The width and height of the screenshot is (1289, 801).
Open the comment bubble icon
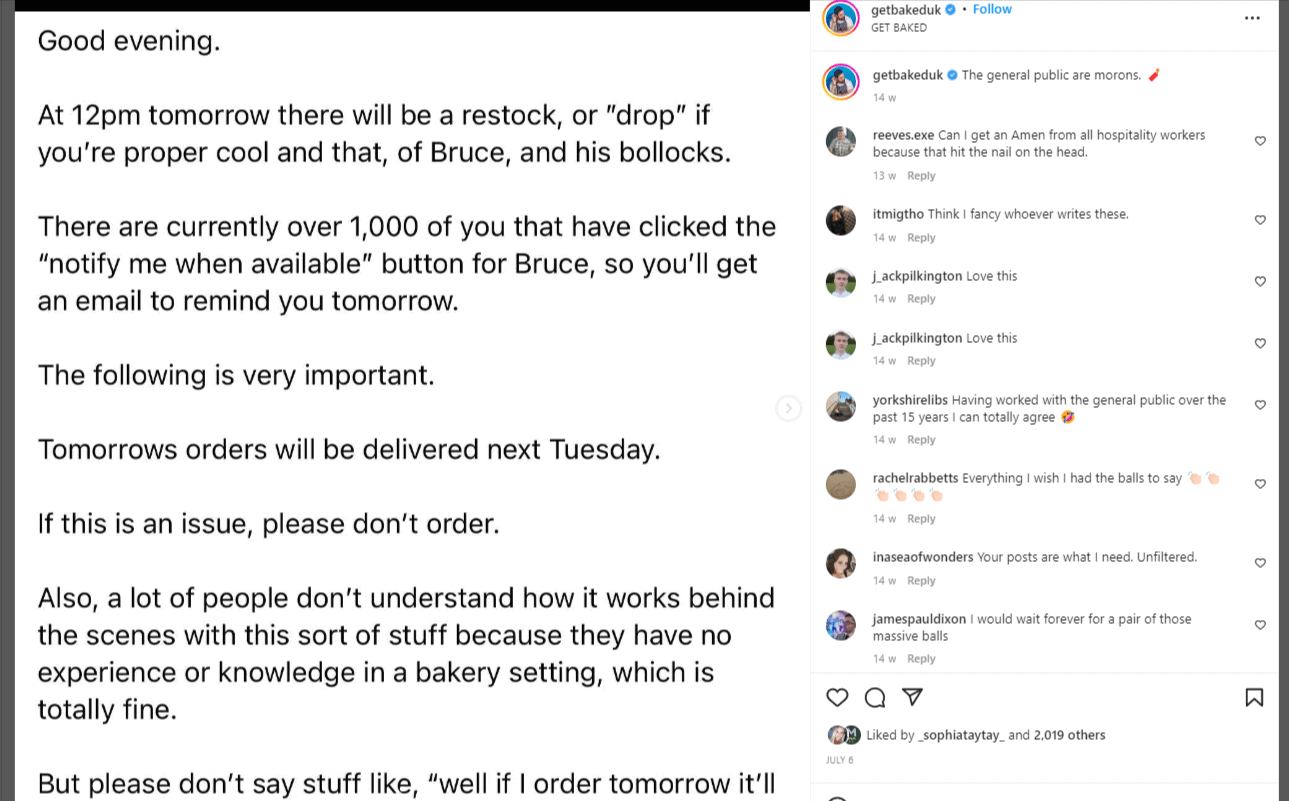point(875,697)
